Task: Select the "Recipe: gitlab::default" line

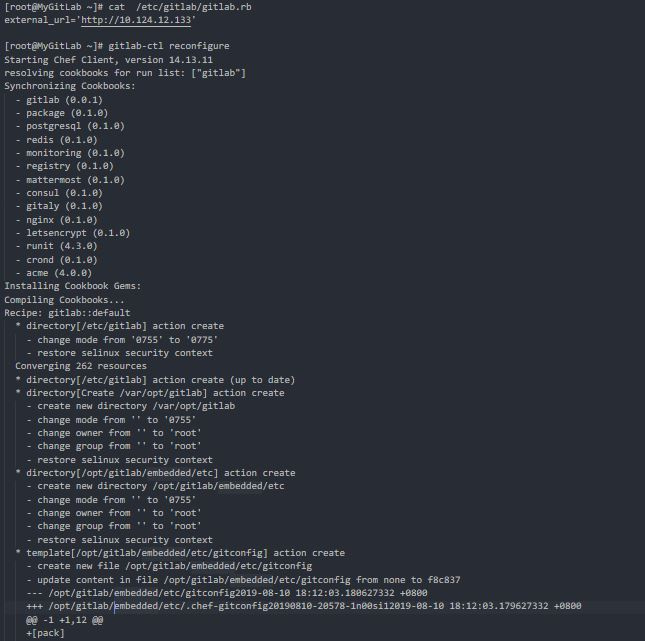Action: pos(67,313)
